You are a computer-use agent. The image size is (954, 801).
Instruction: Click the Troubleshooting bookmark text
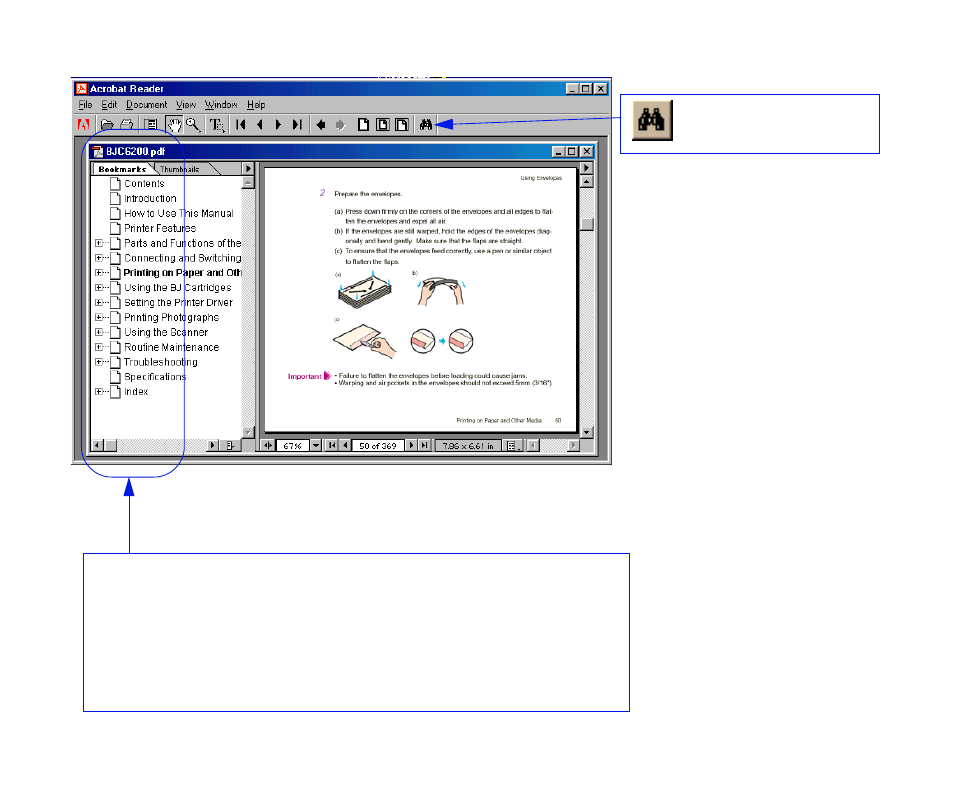pyautogui.click(x=161, y=362)
